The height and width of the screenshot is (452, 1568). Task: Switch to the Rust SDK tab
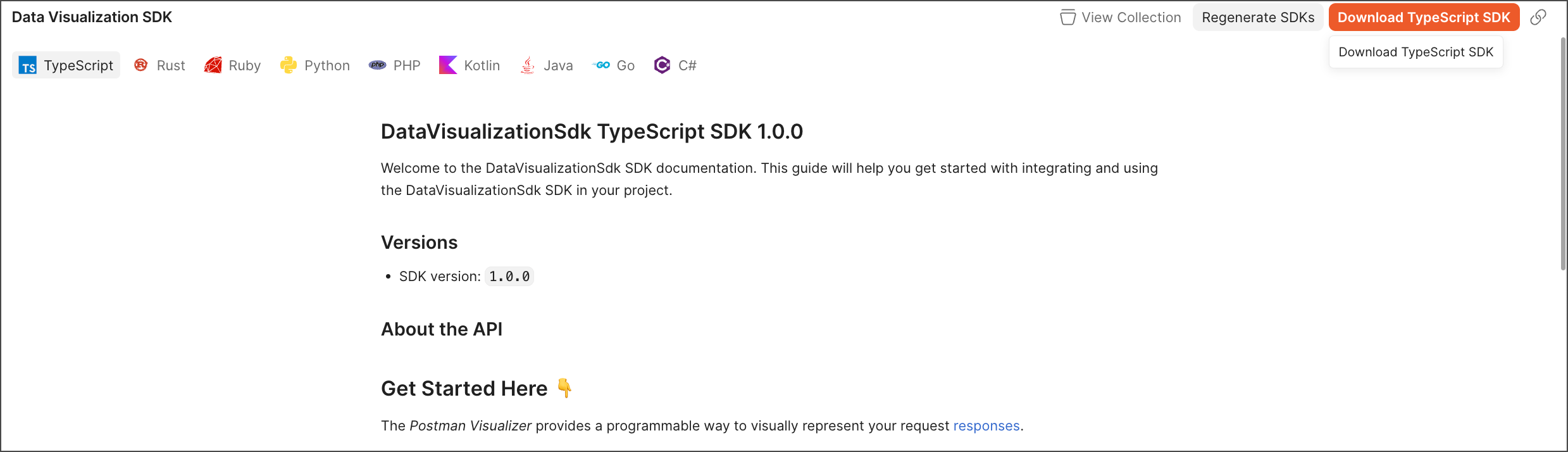[x=159, y=65]
